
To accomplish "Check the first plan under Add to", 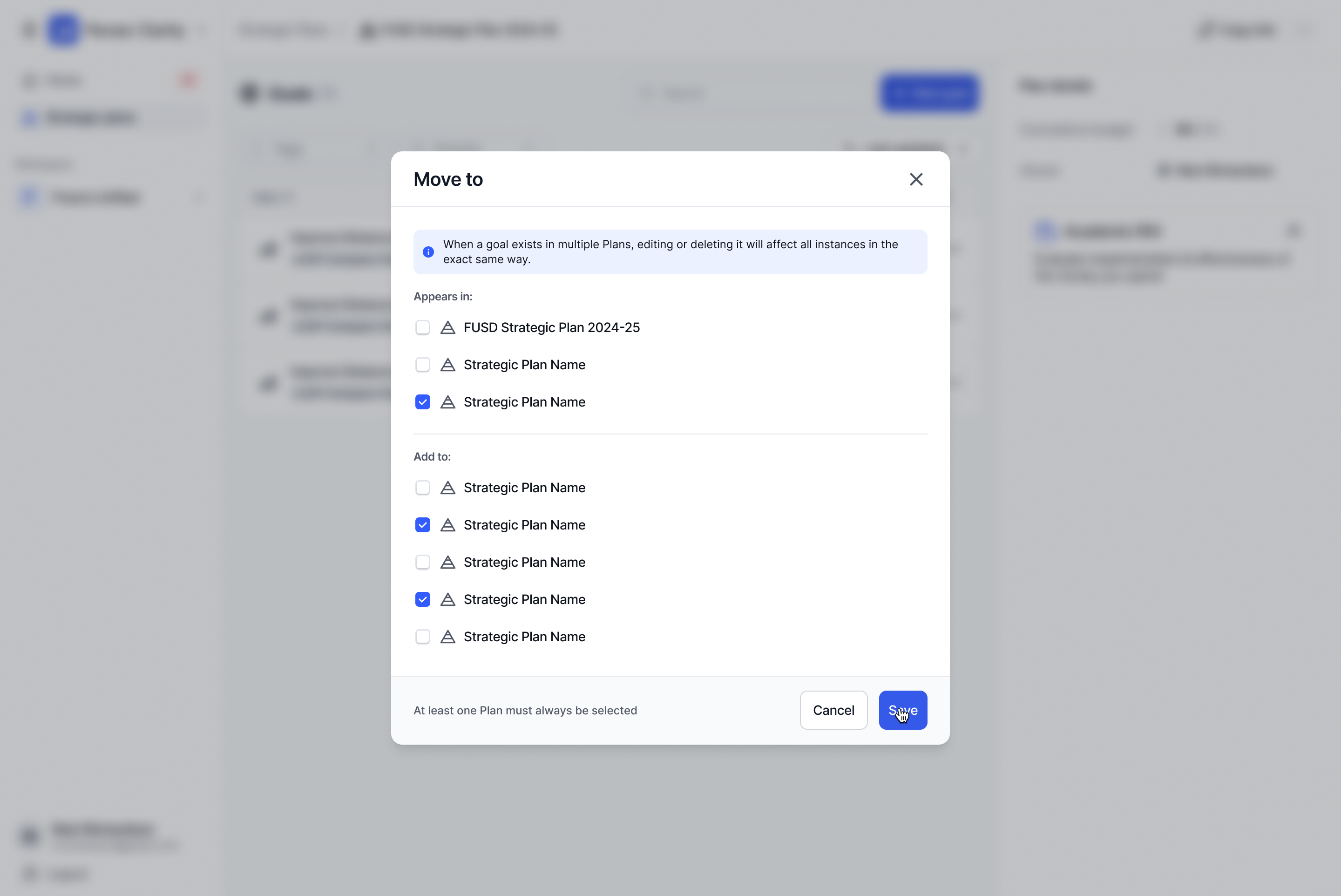I will coord(423,488).
